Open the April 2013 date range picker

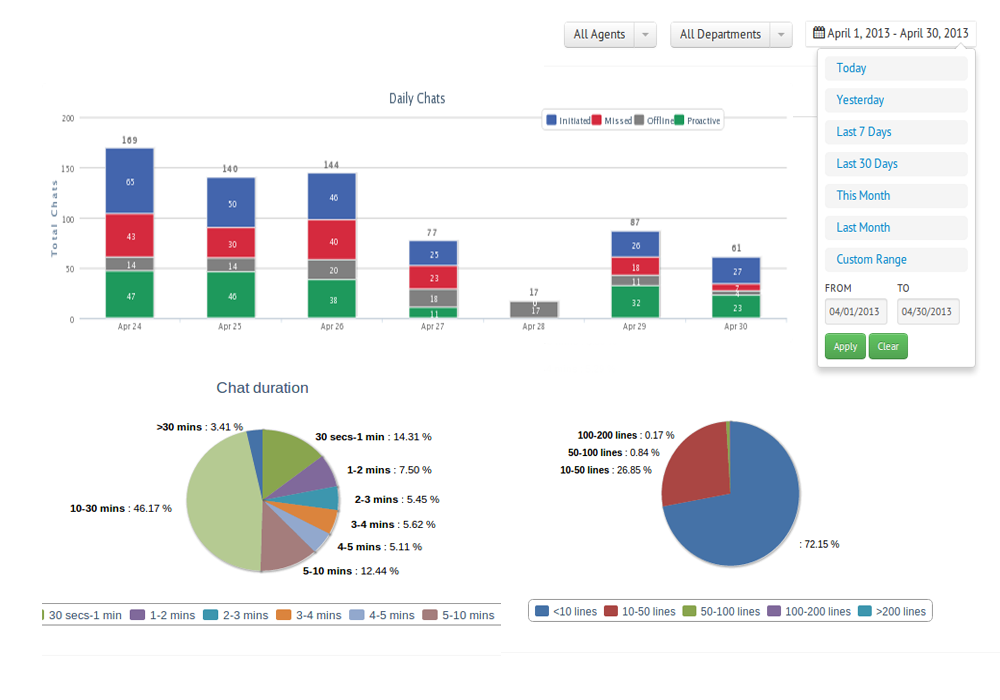(x=890, y=33)
